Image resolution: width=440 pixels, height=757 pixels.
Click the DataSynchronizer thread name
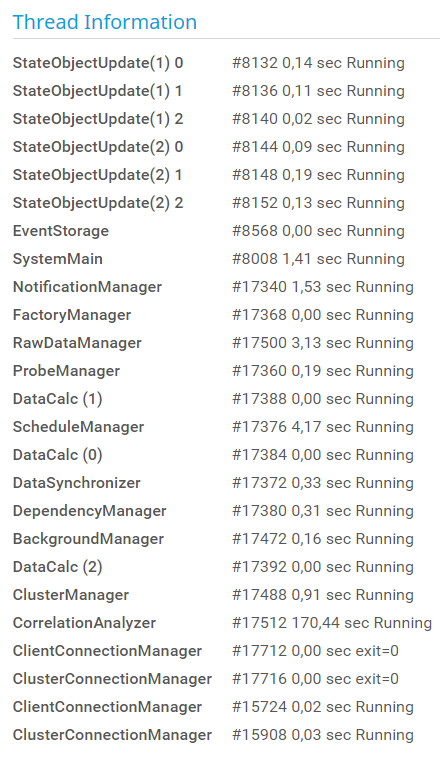pos(77,483)
